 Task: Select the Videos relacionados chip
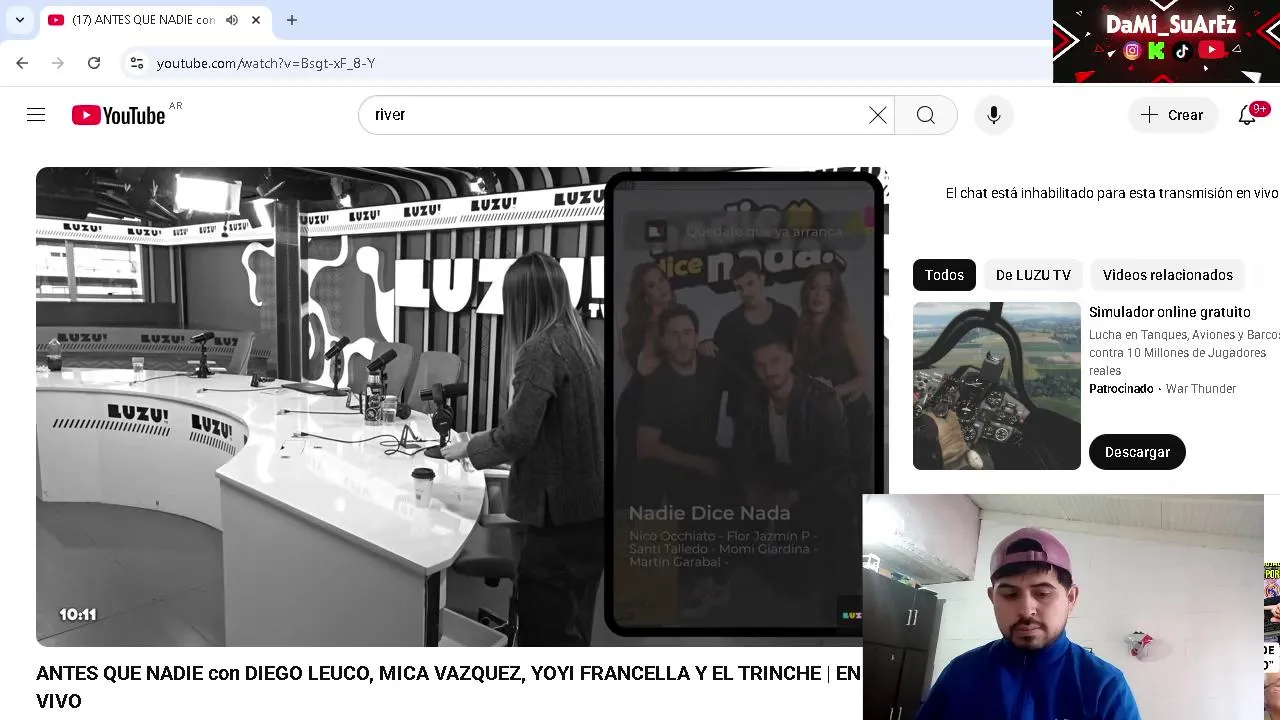[1167, 275]
